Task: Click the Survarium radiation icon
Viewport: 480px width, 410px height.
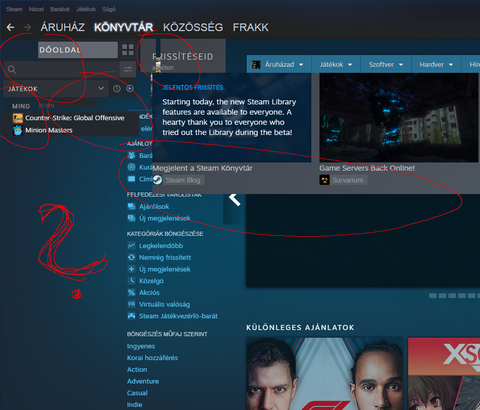Action: (324, 180)
